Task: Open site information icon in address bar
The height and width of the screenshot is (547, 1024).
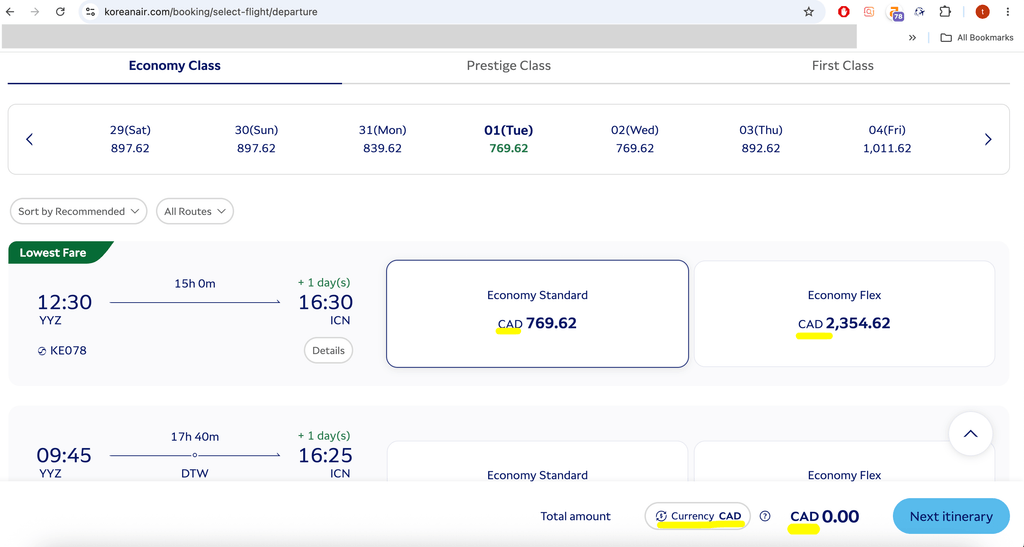Action: point(91,12)
